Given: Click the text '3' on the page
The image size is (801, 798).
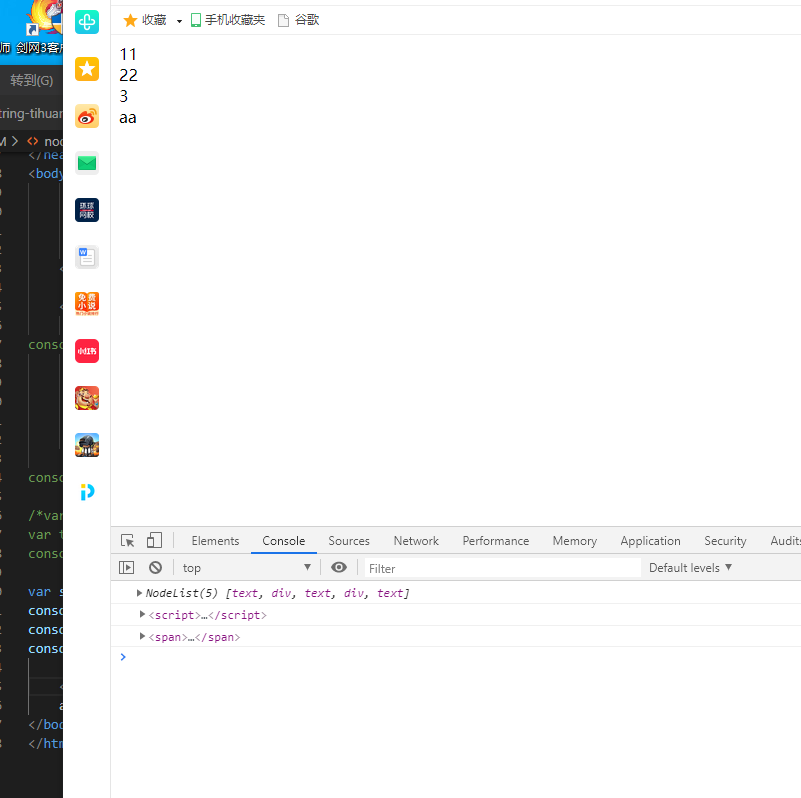Looking at the screenshot, I should coord(124,96).
